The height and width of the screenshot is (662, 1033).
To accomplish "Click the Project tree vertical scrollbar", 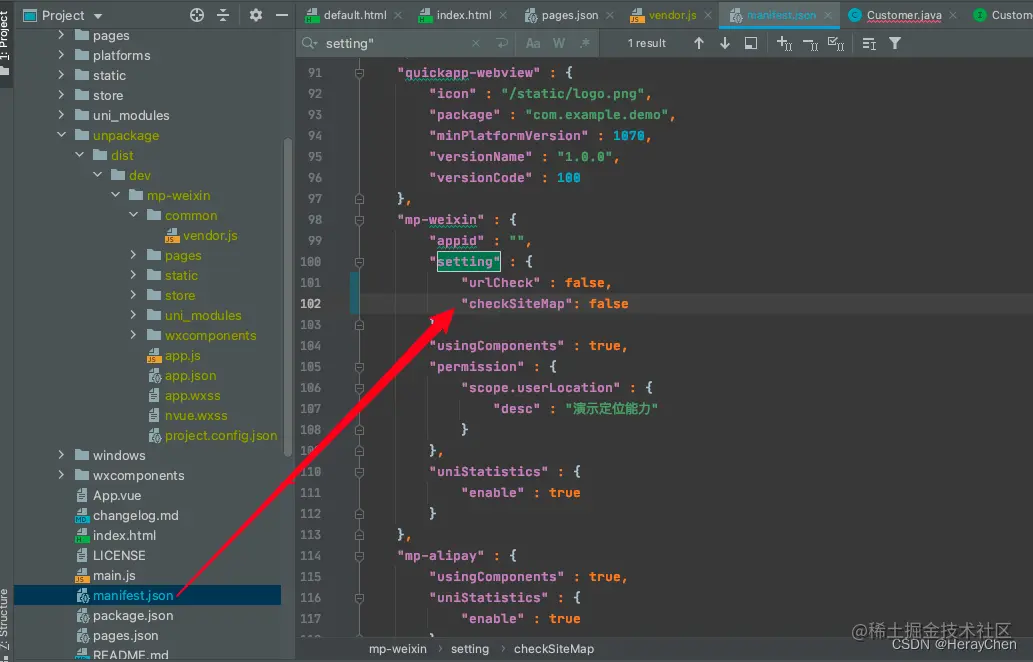I will click(x=287, y=296).
